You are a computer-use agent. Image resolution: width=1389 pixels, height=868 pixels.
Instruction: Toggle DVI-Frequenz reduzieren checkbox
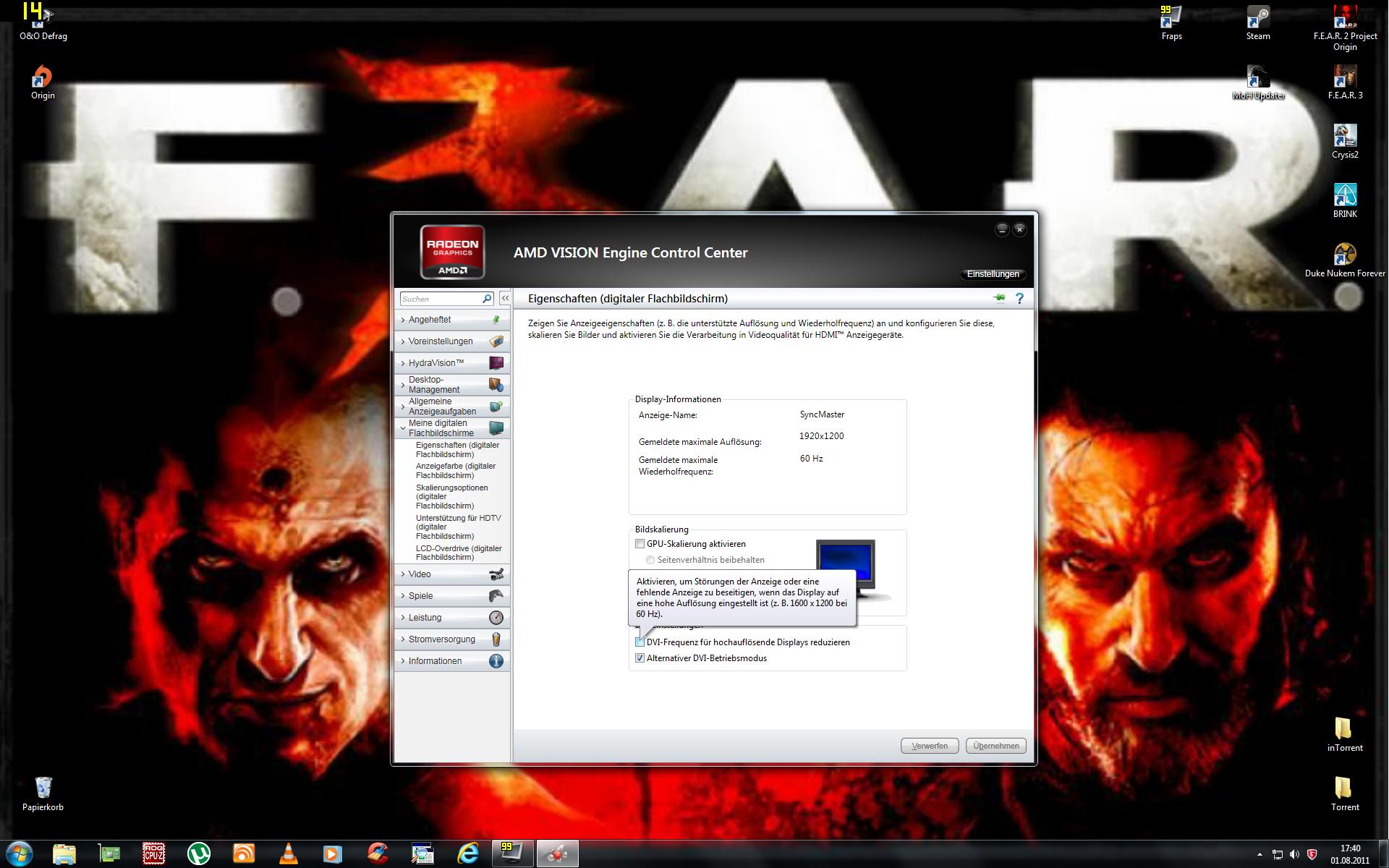(640, 642)
